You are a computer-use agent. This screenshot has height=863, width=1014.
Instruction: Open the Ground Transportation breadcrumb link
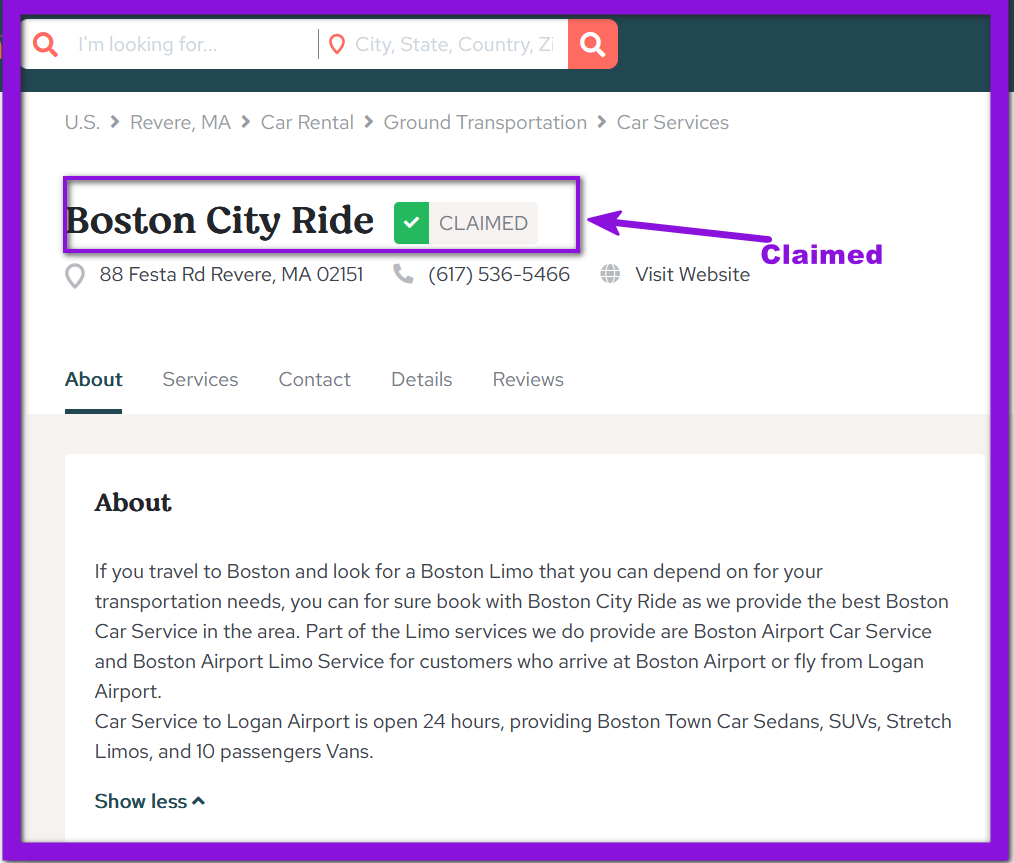pos(485,122)
